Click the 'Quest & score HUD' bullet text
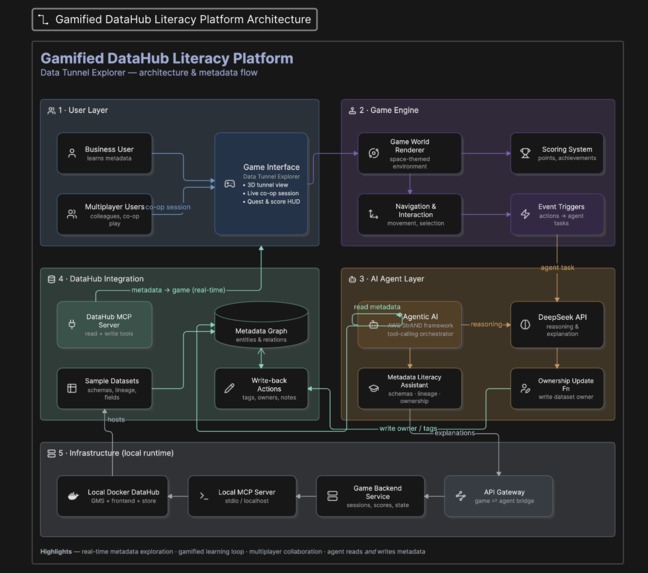 [x=274, y=202]
